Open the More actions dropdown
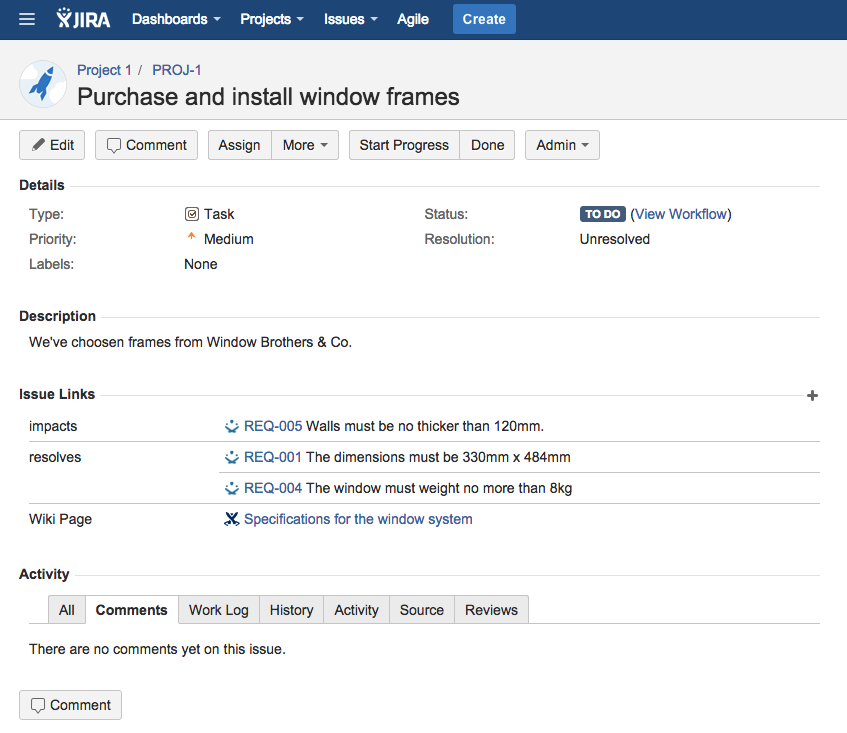 coord(305,145)
